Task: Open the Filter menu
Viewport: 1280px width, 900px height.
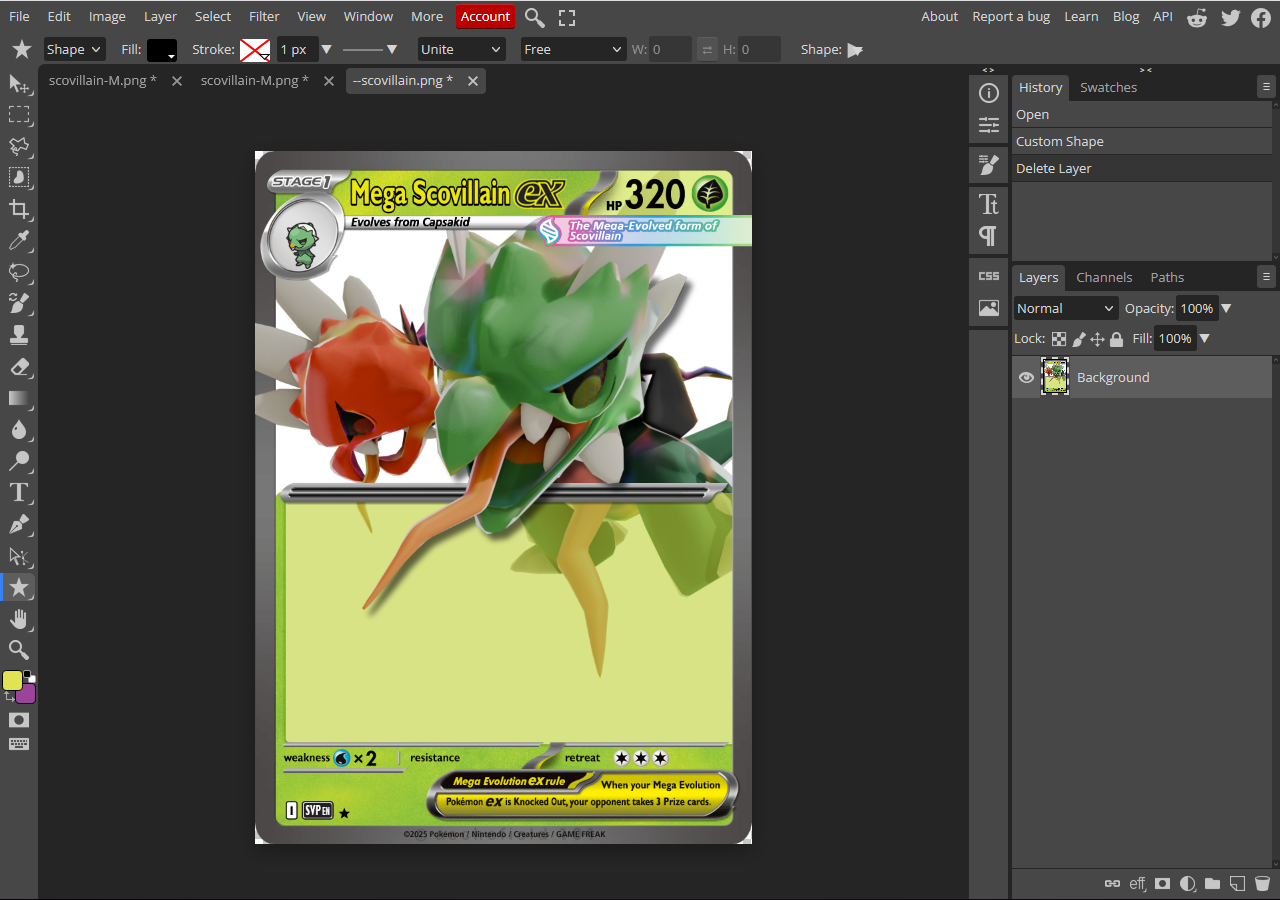Action: click(x=264, y=16)
